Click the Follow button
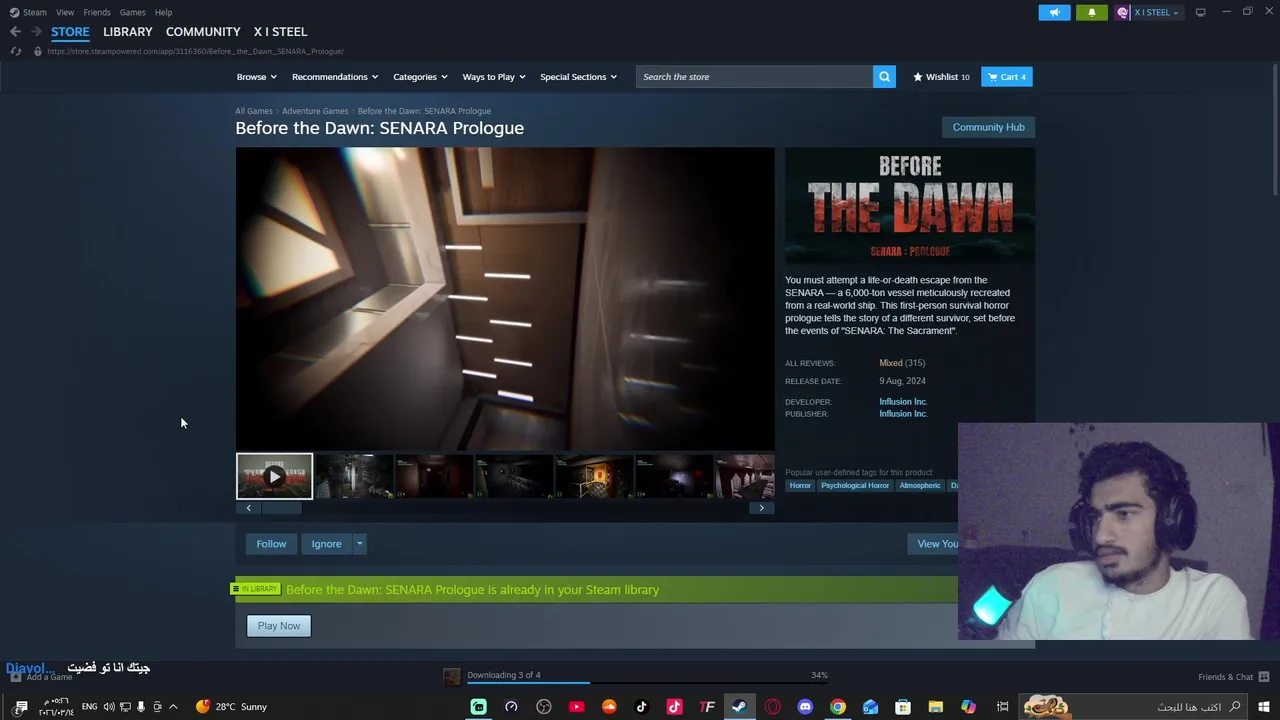The height and width of the screenshot is (720, 1280). [x=271, y=544]
